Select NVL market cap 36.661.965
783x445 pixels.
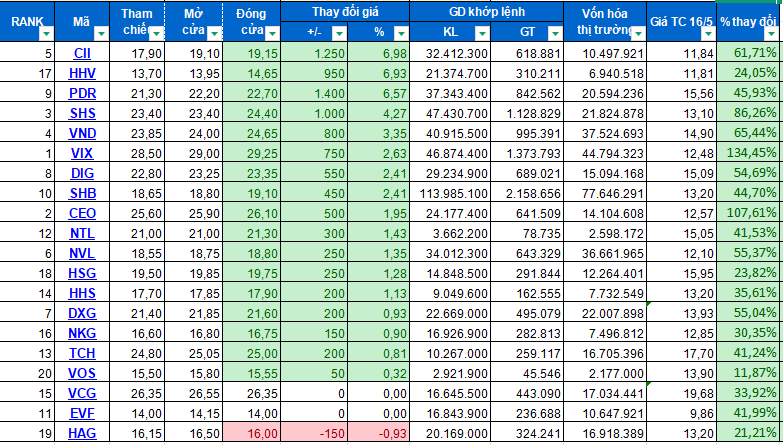(605, 253)
